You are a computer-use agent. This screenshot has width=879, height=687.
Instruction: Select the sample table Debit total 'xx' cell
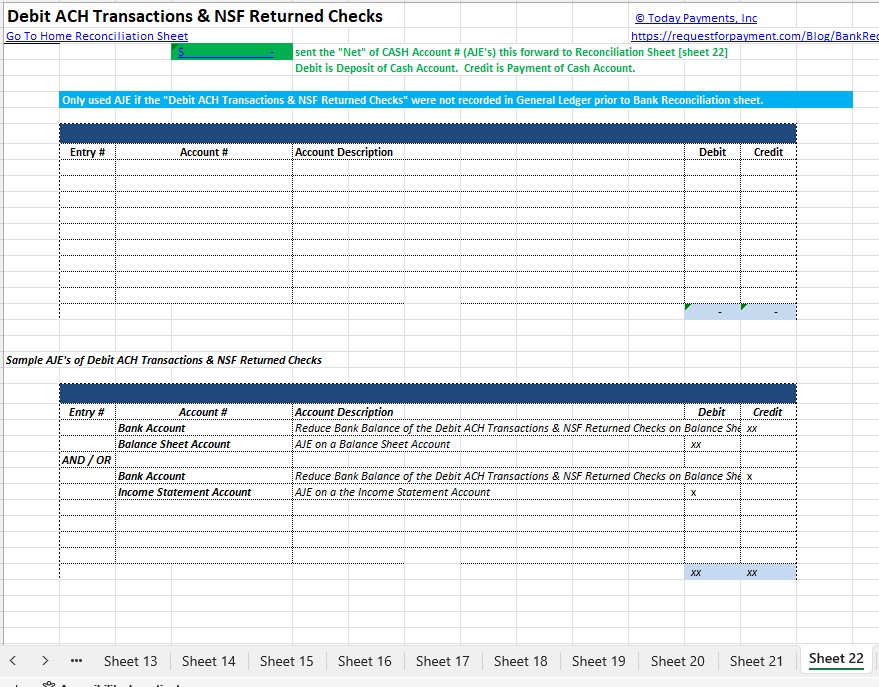pyautogui.click(x=713, y=573)
